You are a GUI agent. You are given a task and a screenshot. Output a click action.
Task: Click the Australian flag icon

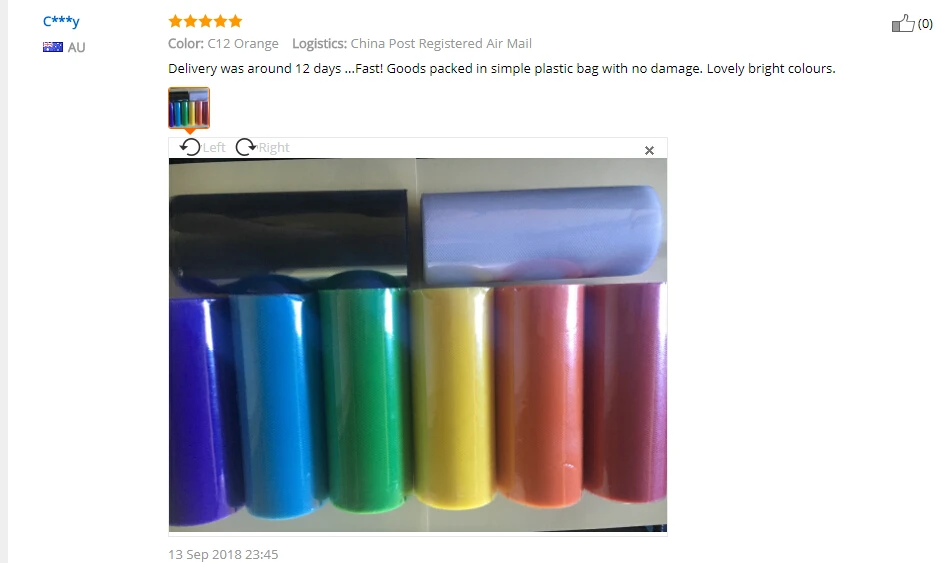point(53,47)
